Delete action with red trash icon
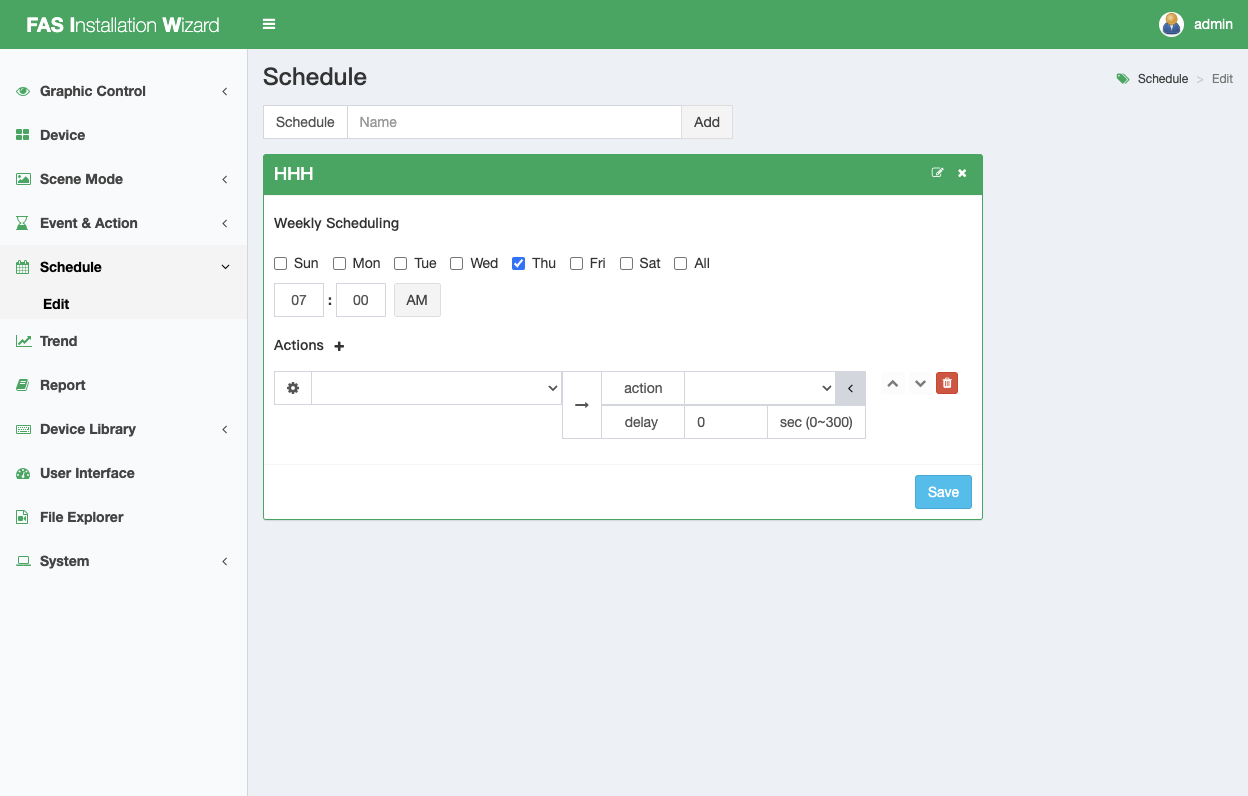The image size is (1248, 796). point(947,383)
